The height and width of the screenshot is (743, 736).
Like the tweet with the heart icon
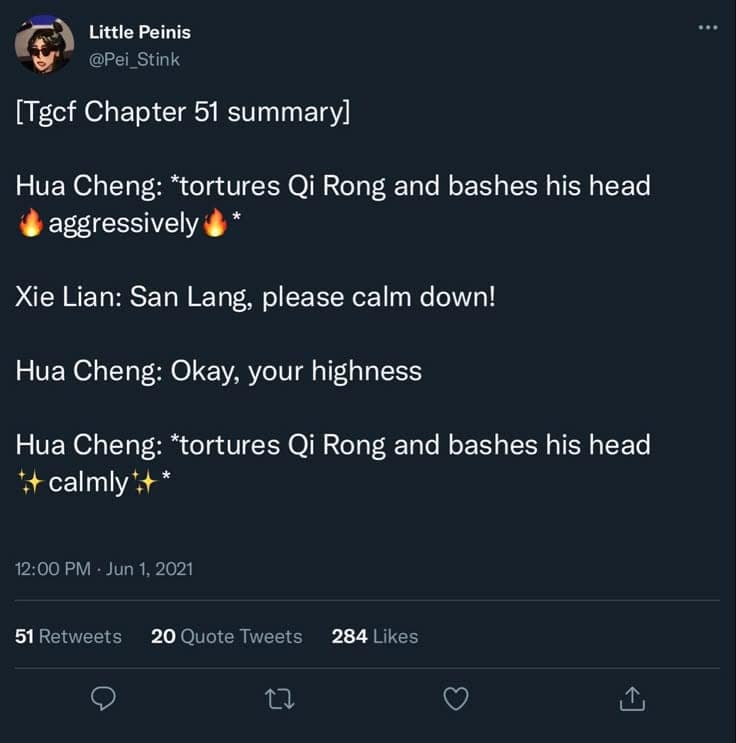[x=456, y=699]
